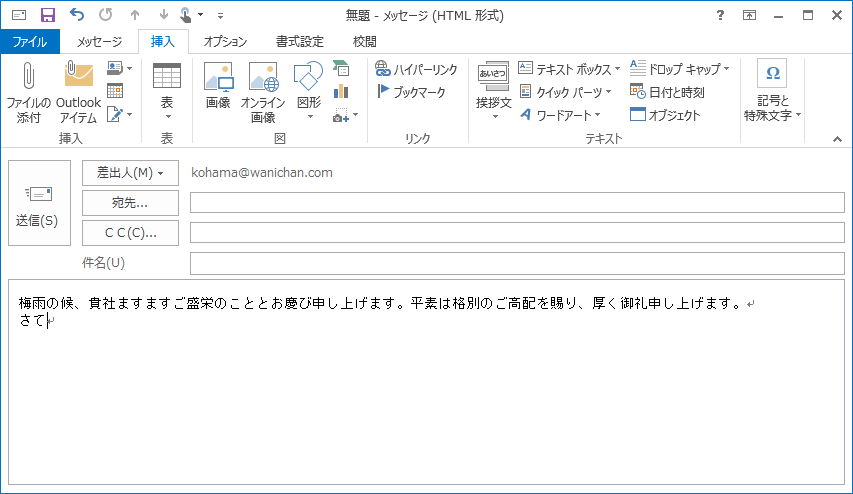Open the 書式設定 tab
Image resolution: width=853 pixels, height=494 pixels.
299,41
